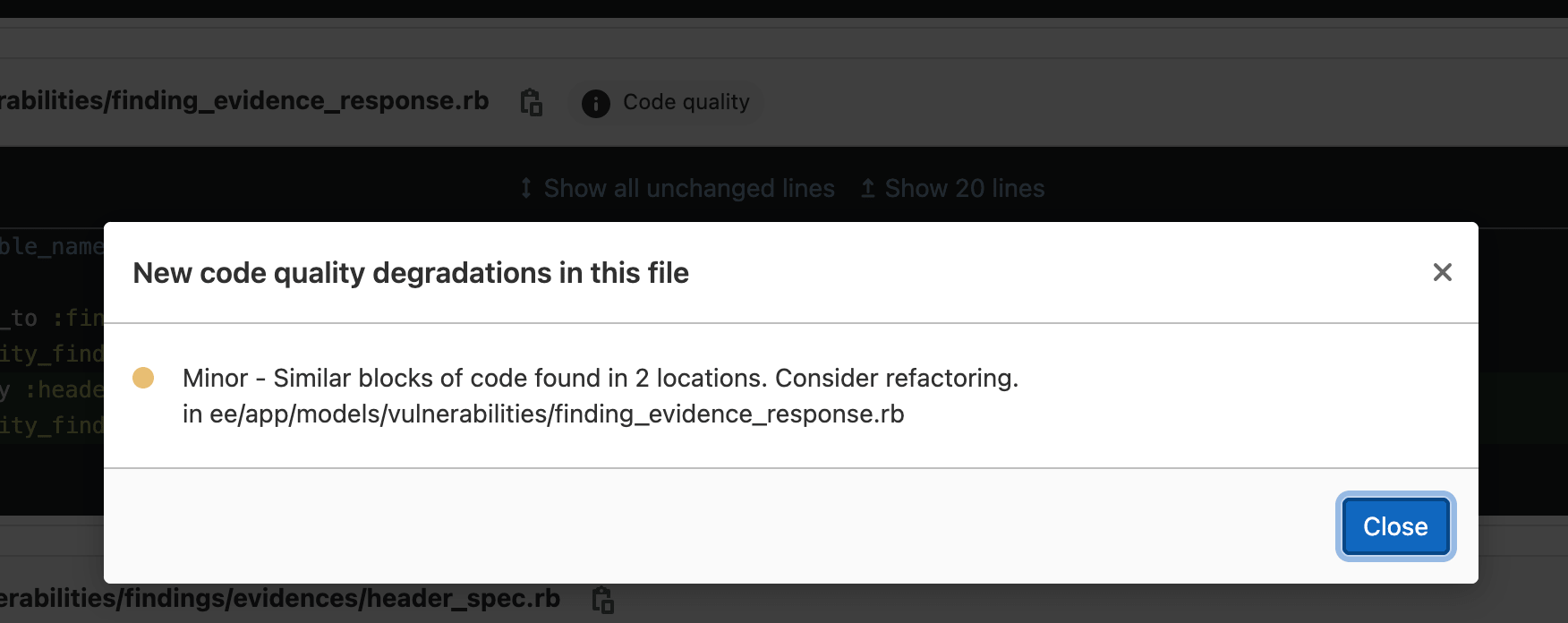This screenshot has width=1568, height=623.
Task: Click the arrow beside Show all unchanged lines
Action: 524,188
